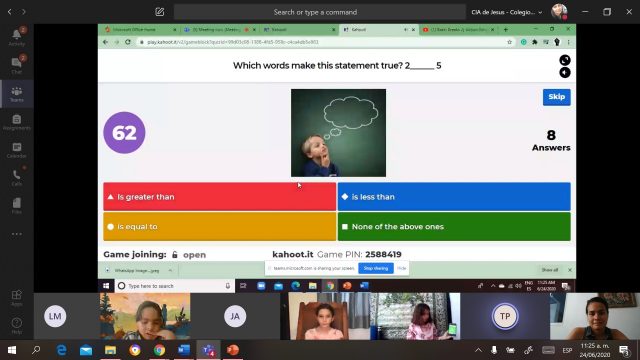The width and height of the screenshot is (640, 360).
Task: Toggle the microphone icon in the system tray
Action: (x=494, y=350)
